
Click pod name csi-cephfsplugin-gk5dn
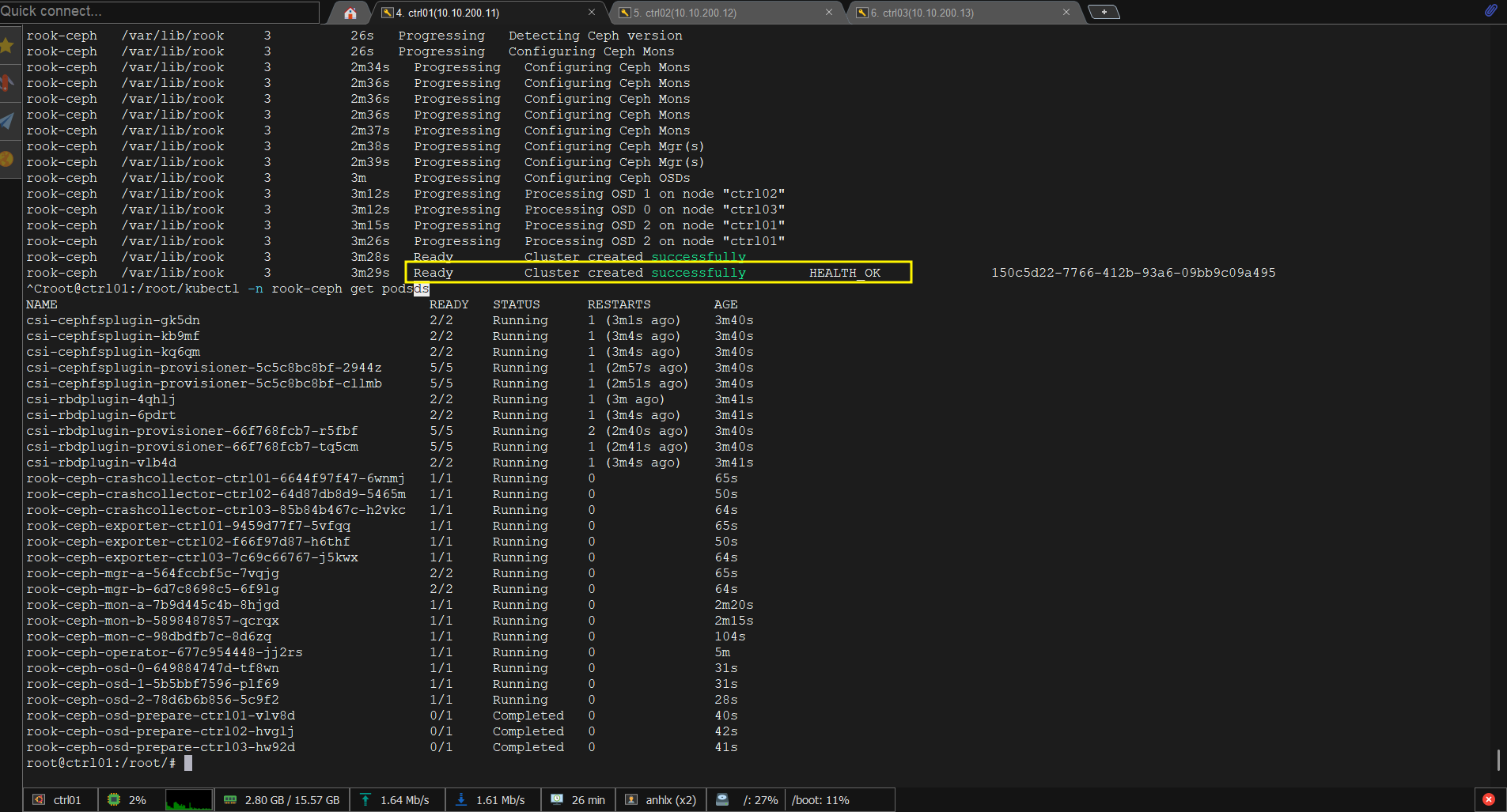pos(113,320)
